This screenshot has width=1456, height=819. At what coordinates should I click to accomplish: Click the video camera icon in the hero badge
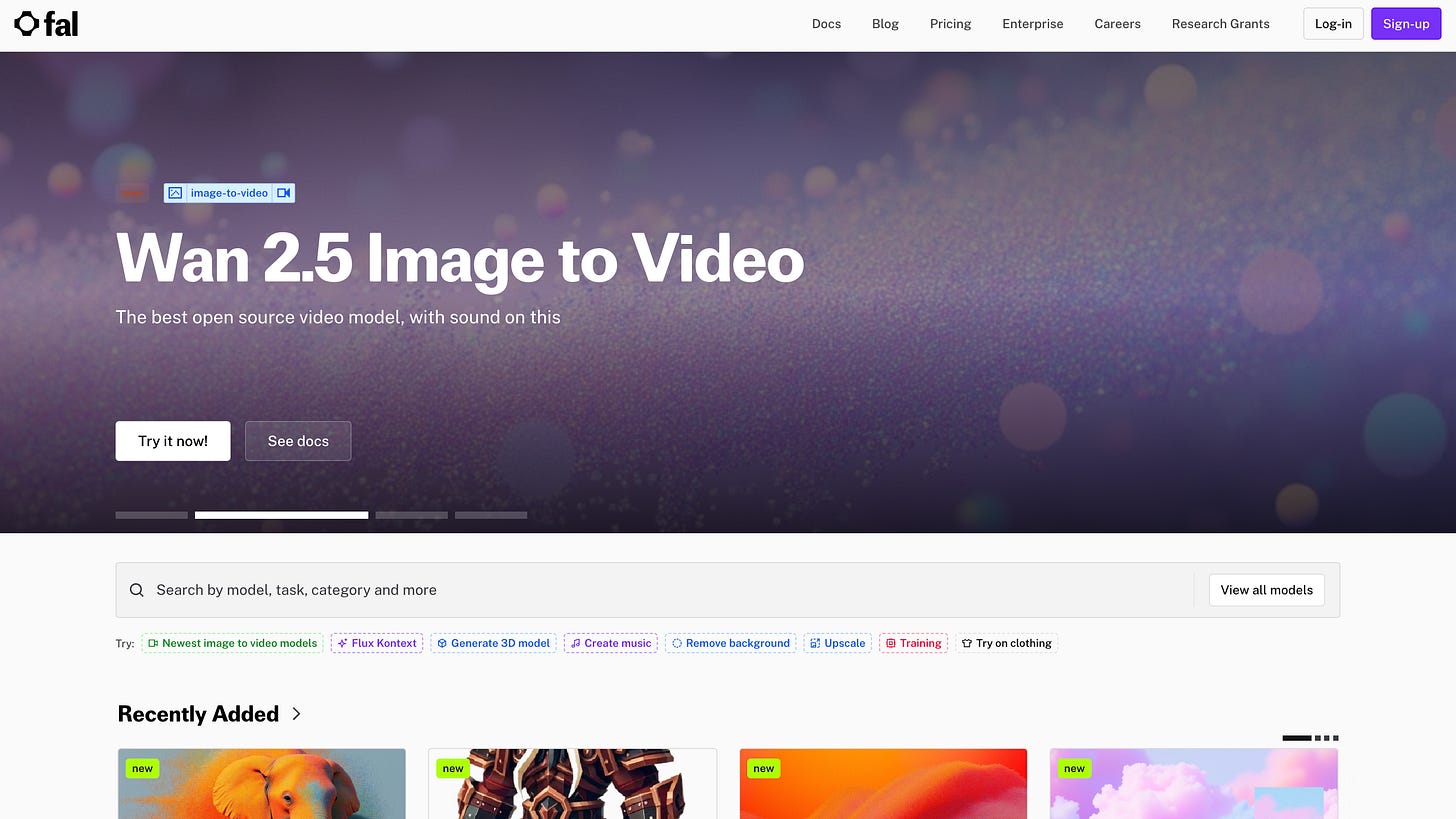point(284,193)
